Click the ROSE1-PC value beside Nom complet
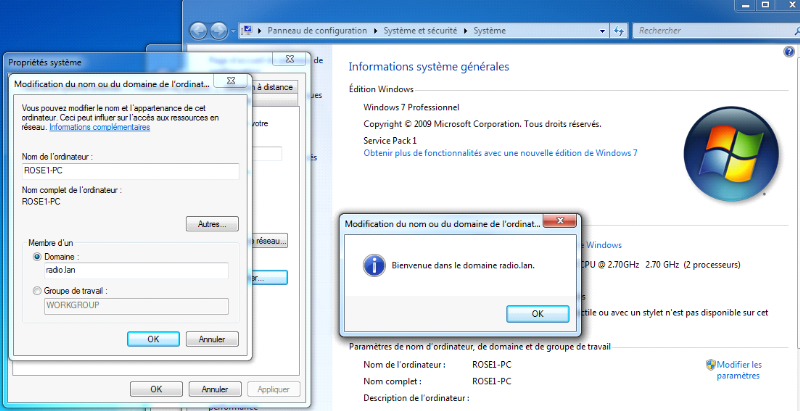 (492, 381)
